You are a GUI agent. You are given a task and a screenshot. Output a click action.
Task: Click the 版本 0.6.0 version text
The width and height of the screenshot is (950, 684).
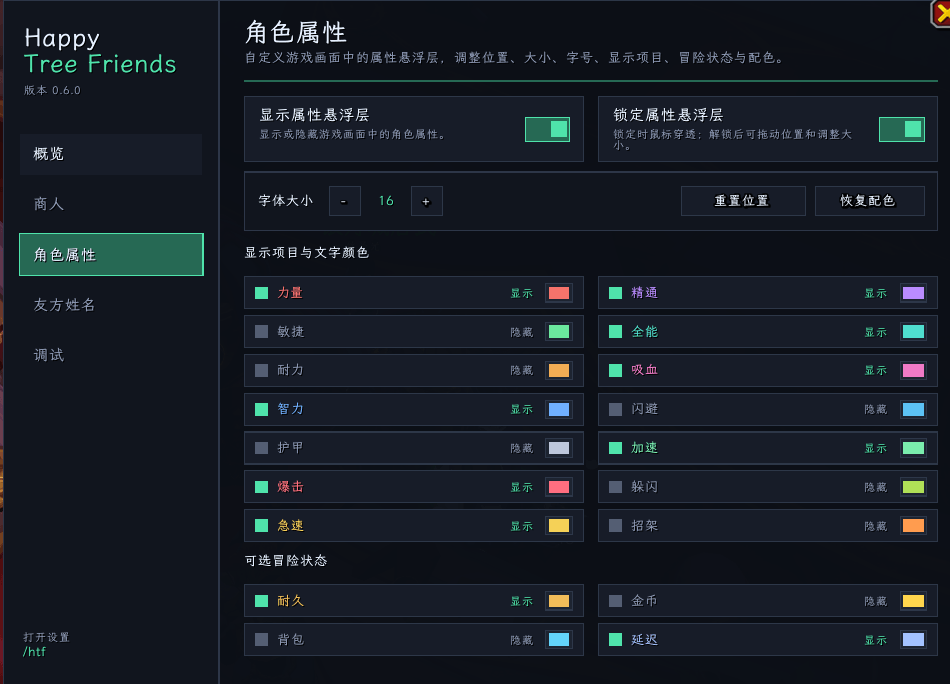pyautogui.click(x=52, y=90)
